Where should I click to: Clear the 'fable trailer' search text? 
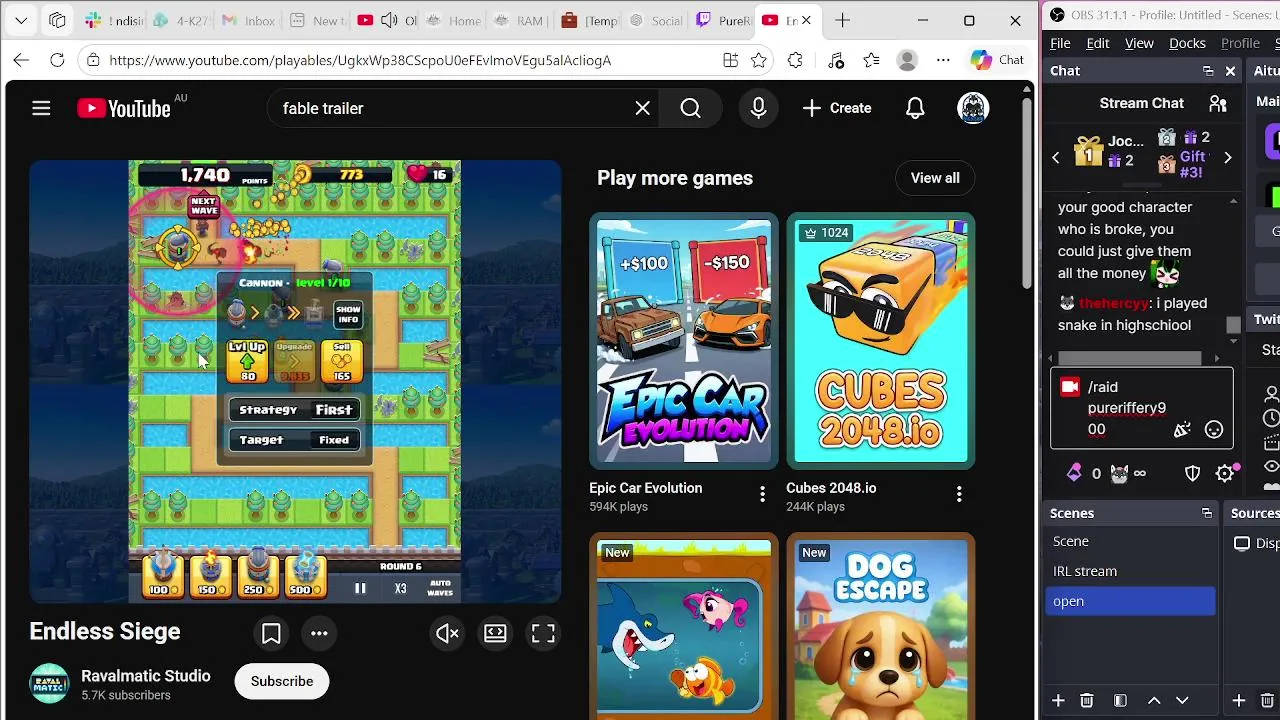click(x=643, y=108)
